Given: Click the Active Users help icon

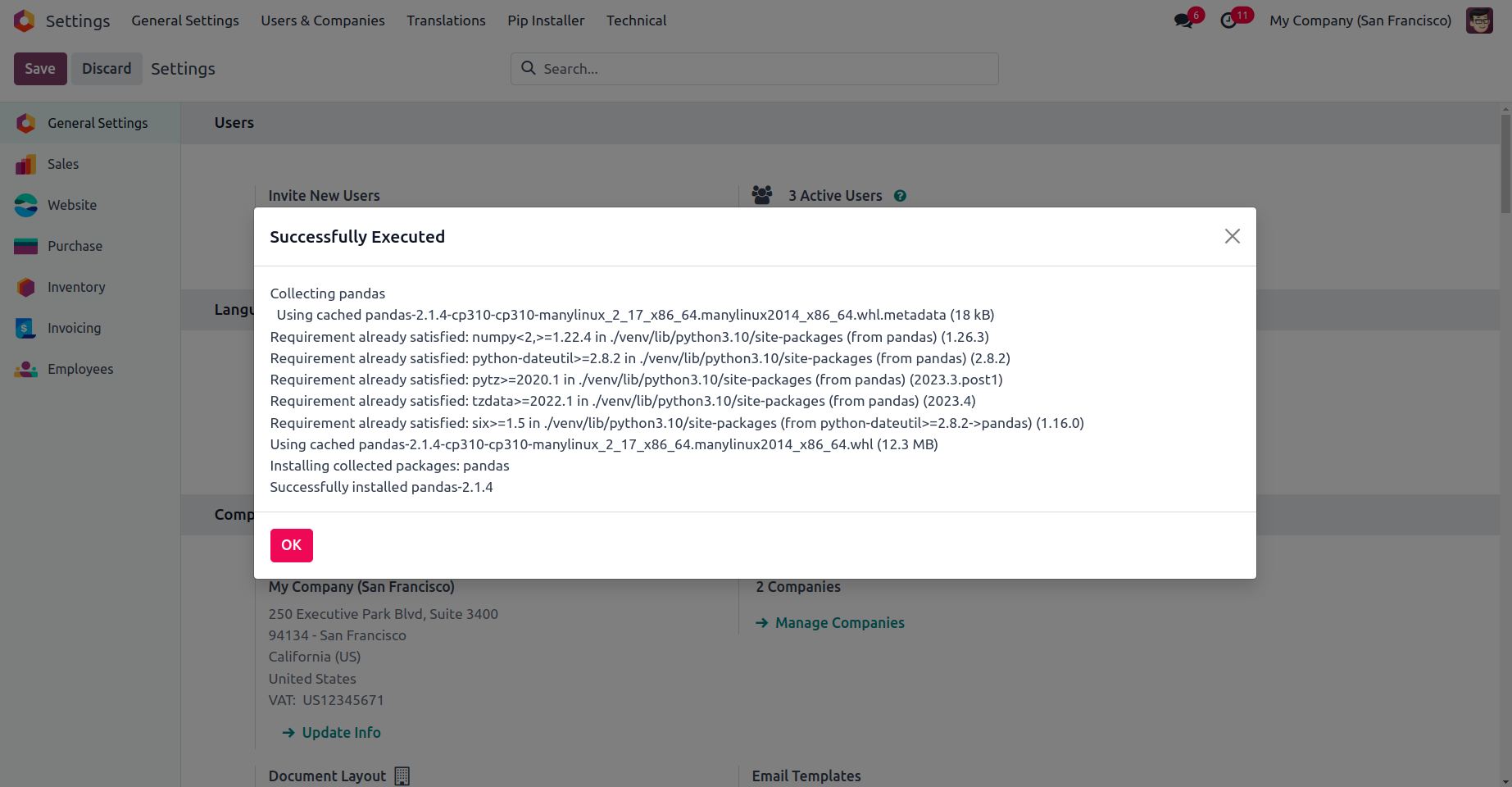Looking at the screenshot, I should 900,196.
